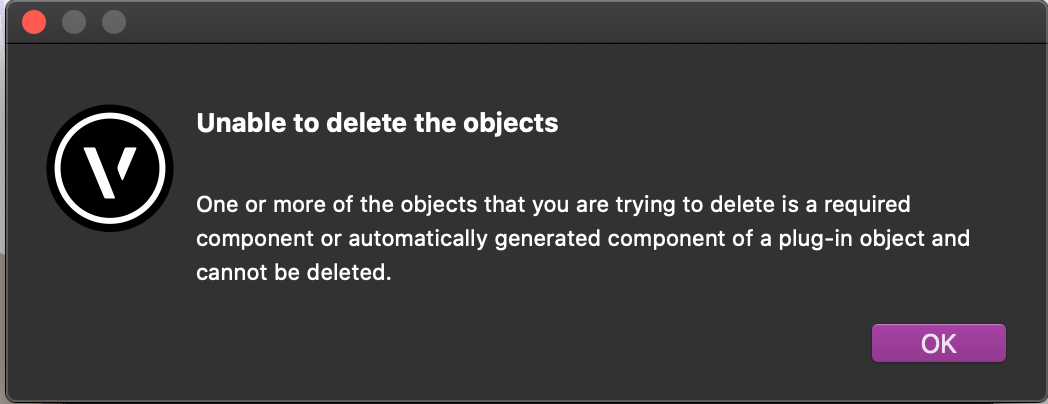
Task: Click the words "One or more" in the message
Action: (251, 205)
